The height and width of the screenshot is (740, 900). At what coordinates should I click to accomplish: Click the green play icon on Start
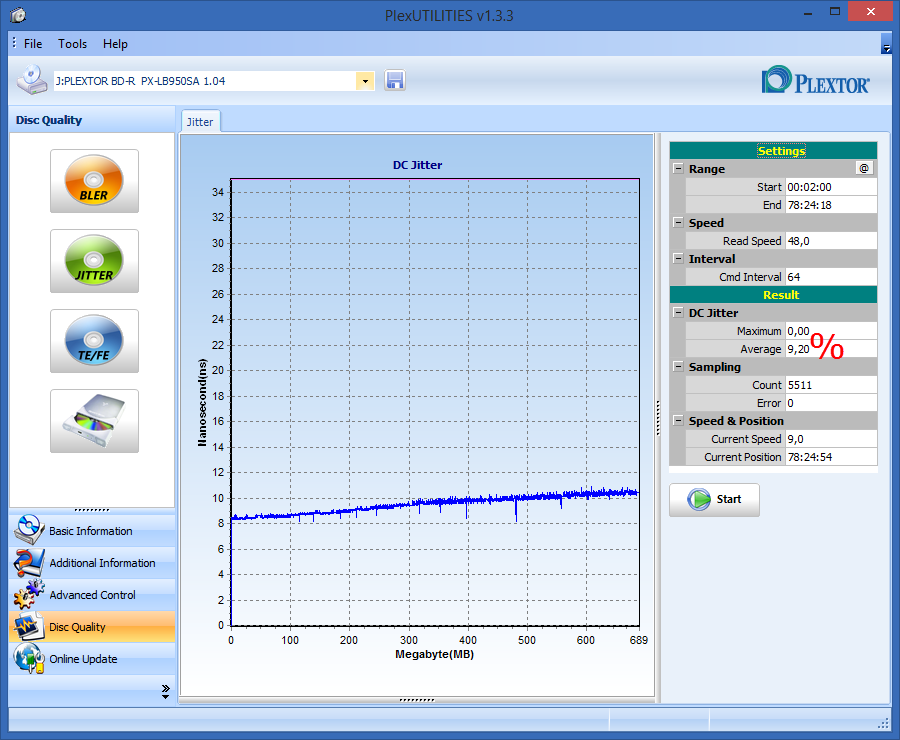[699, 499]
